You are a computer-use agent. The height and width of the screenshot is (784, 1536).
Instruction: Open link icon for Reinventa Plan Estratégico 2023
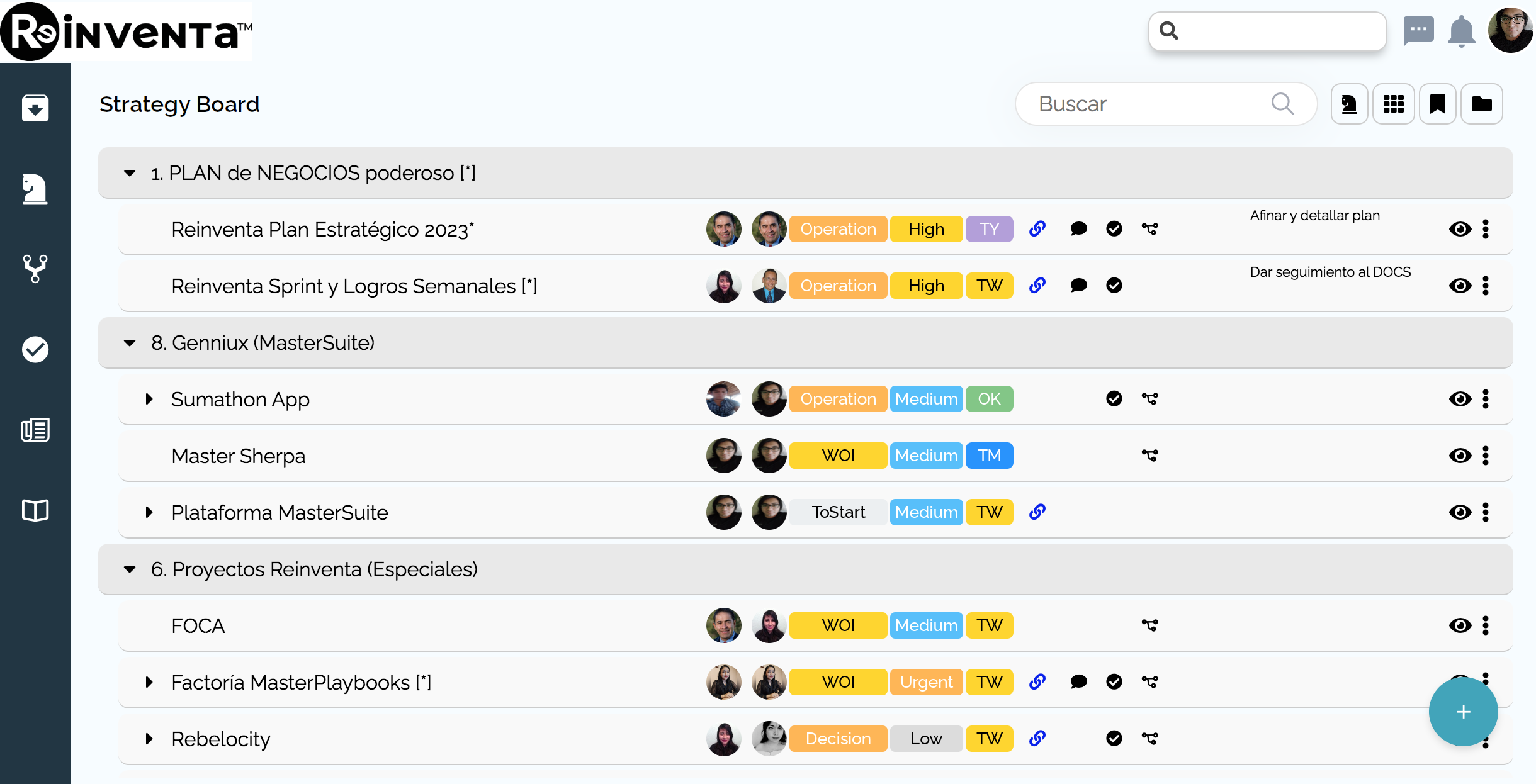pyautogui.click(x=1037, y=229)
